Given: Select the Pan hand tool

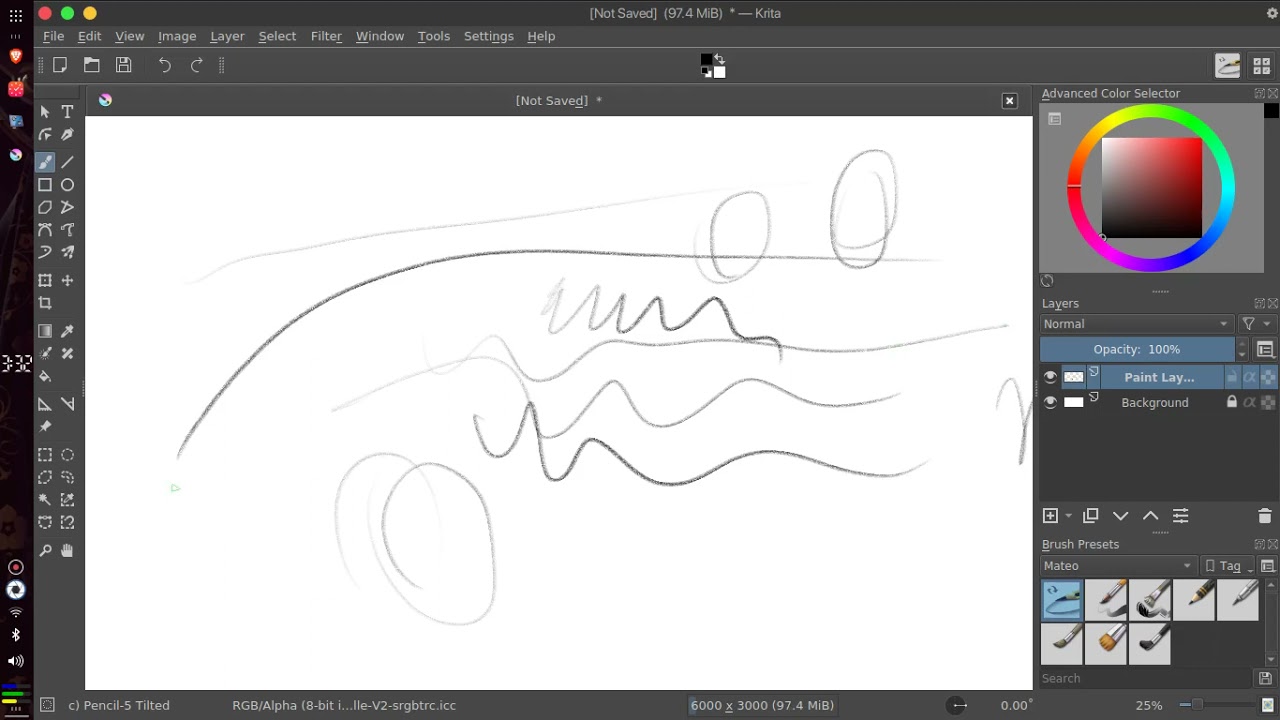Looking at the screenshot, I should click(67, 551).
